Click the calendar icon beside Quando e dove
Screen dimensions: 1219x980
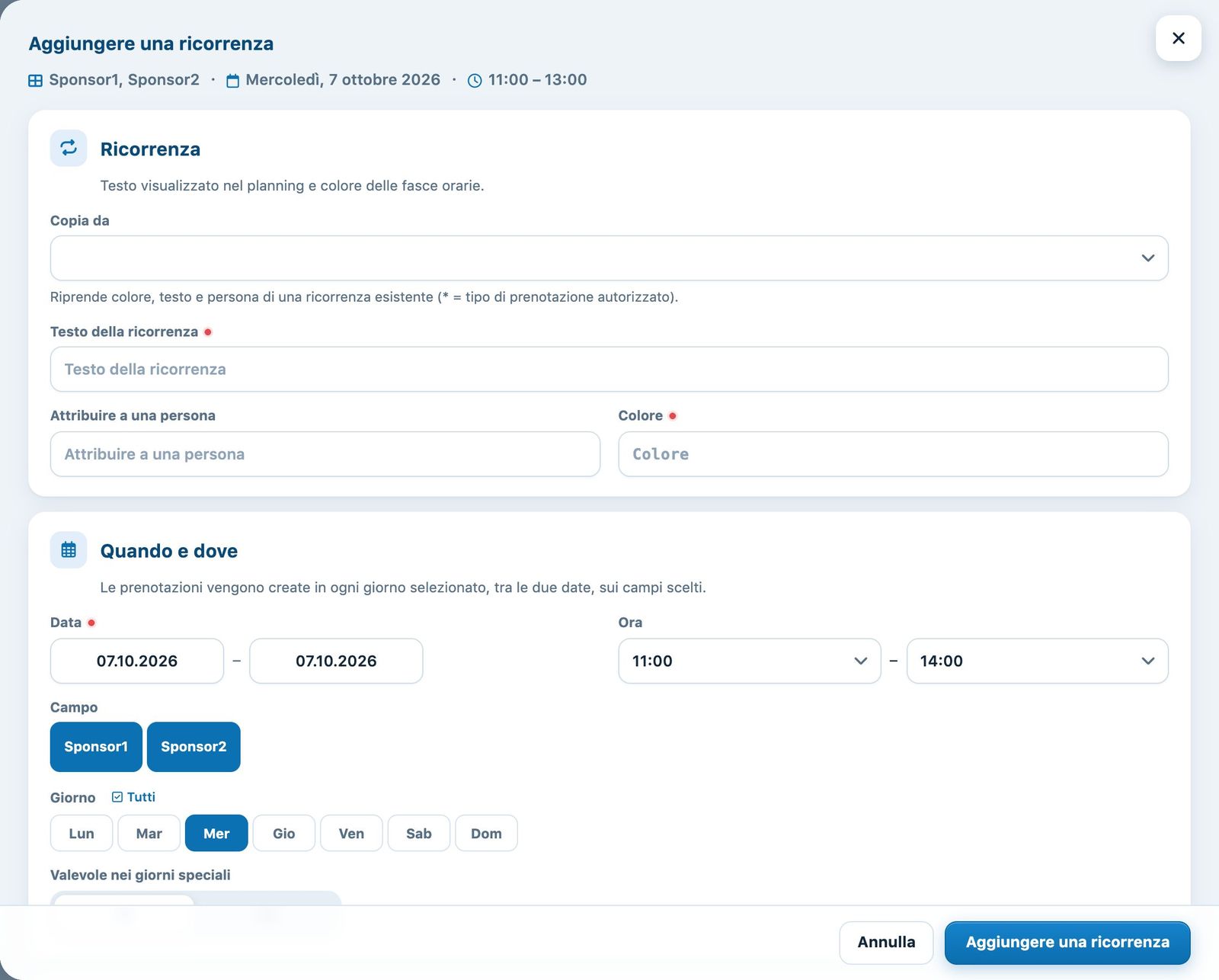(69, 549)
